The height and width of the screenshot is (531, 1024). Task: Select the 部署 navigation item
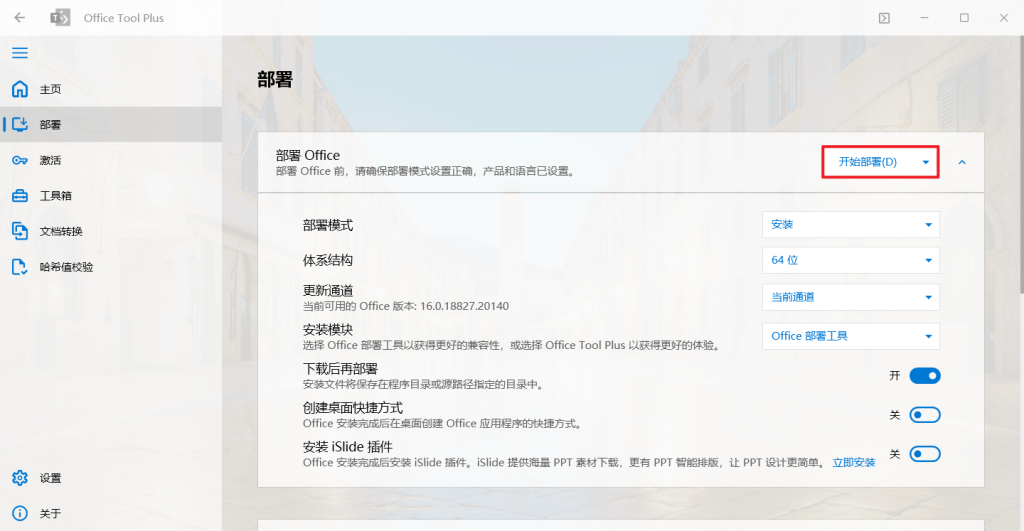click(111, 124)
